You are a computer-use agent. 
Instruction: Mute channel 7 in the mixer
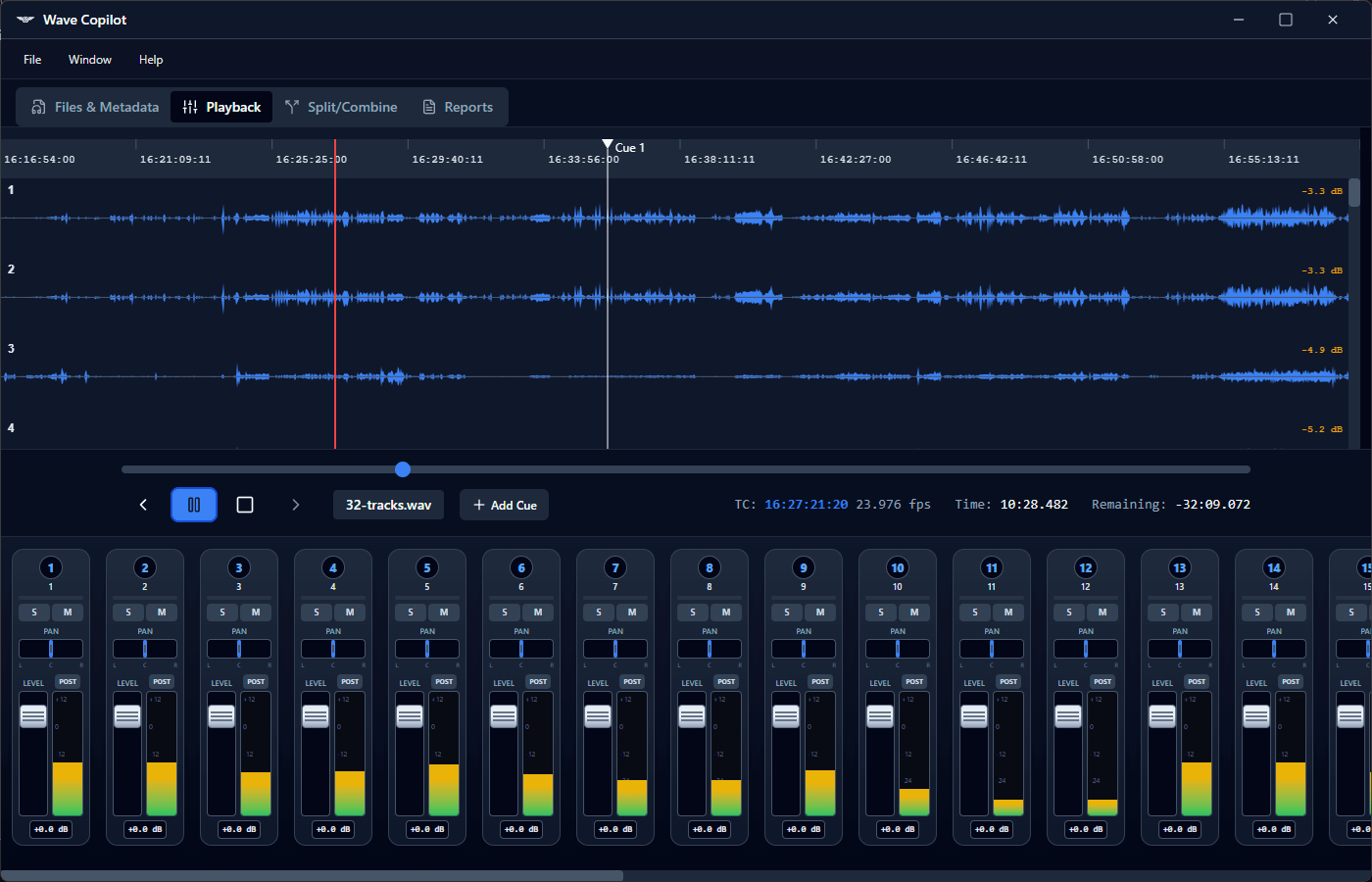pyautogui.click(x=632, y=612)
